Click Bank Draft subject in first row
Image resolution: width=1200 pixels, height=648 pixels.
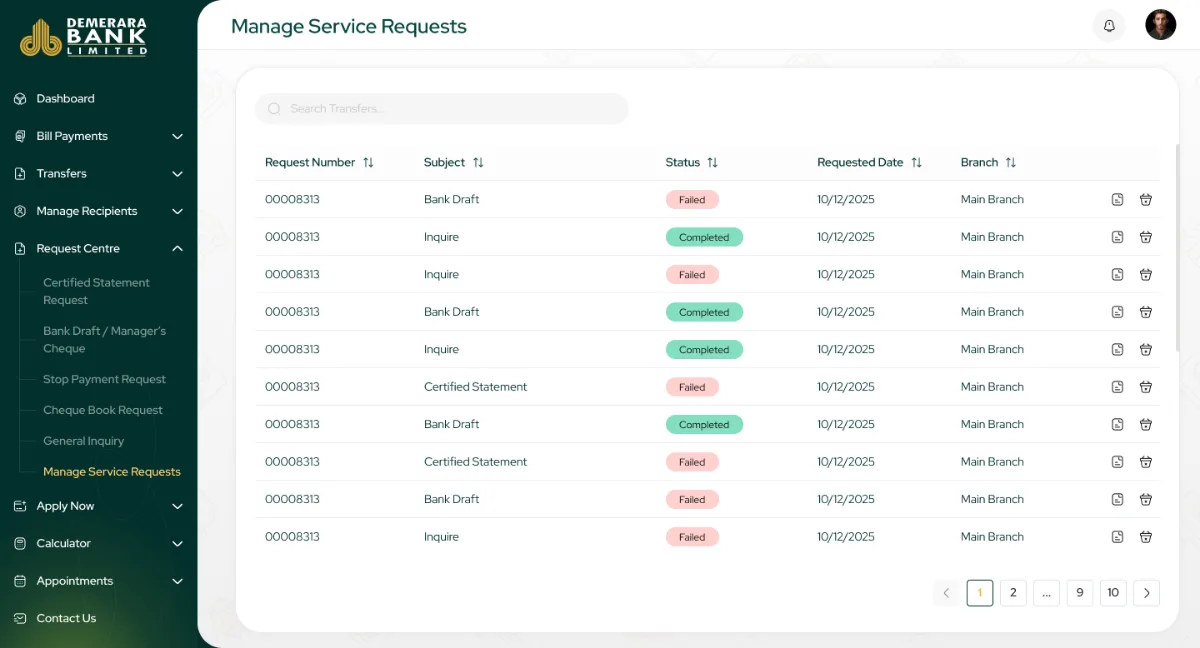click(452, 200)
